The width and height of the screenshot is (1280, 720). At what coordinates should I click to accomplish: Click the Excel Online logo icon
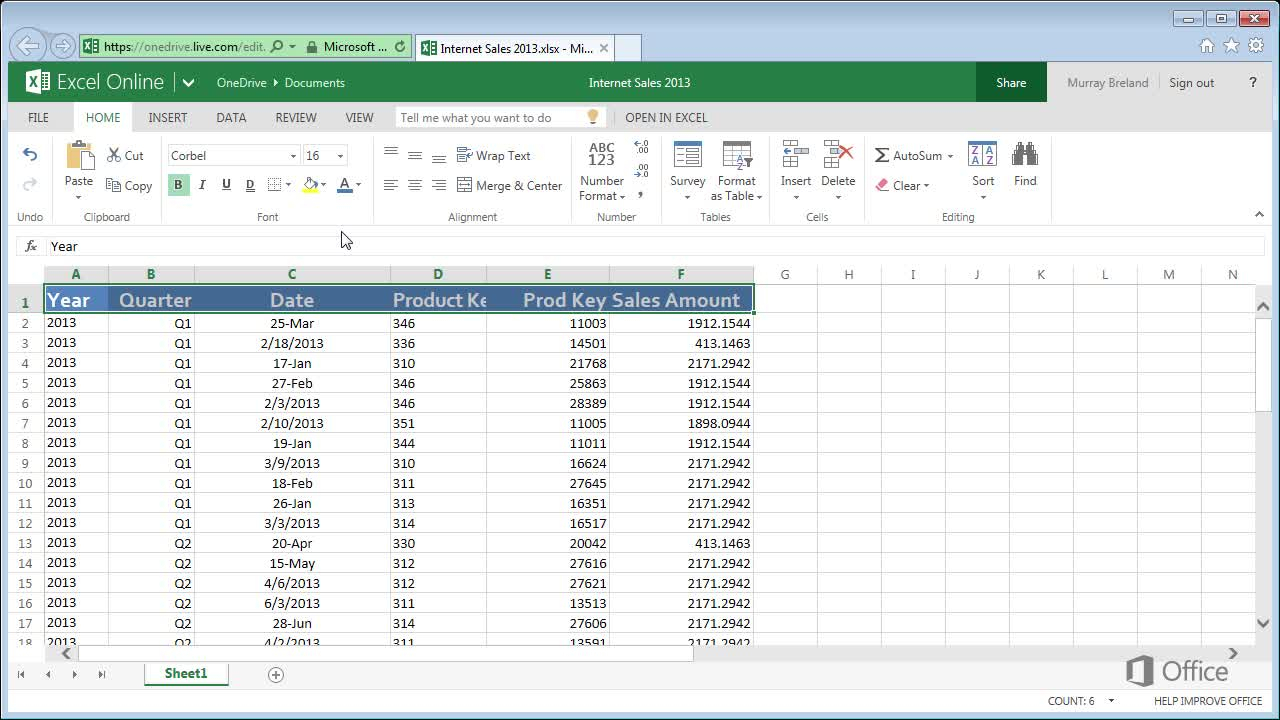click(x=38, y=82)
